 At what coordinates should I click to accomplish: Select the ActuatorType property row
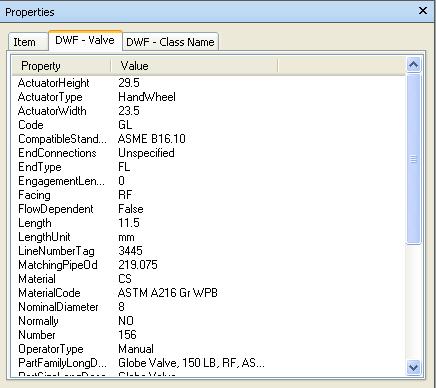coord(209,97)
